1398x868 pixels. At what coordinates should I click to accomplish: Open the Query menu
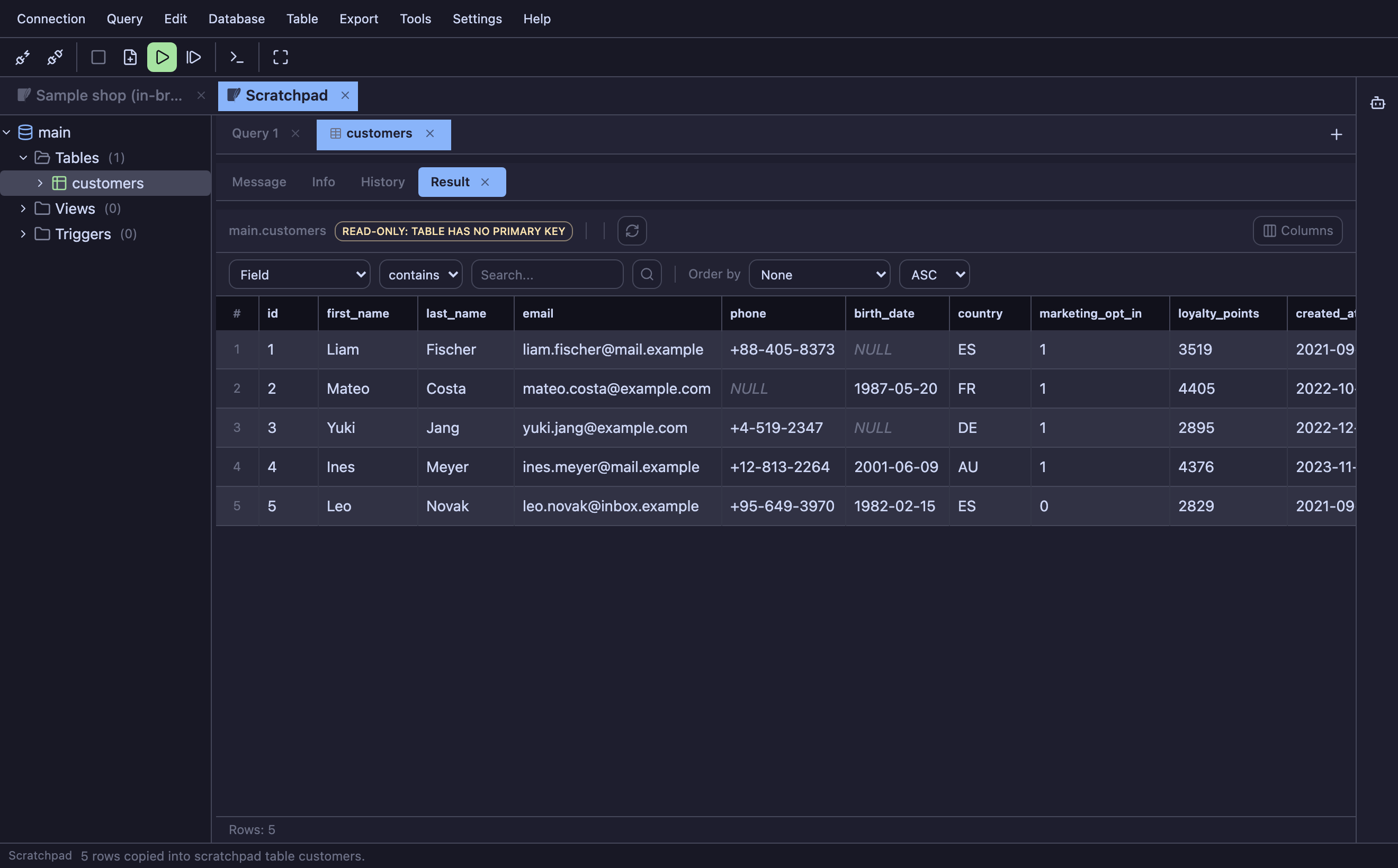tap(124, 19)
